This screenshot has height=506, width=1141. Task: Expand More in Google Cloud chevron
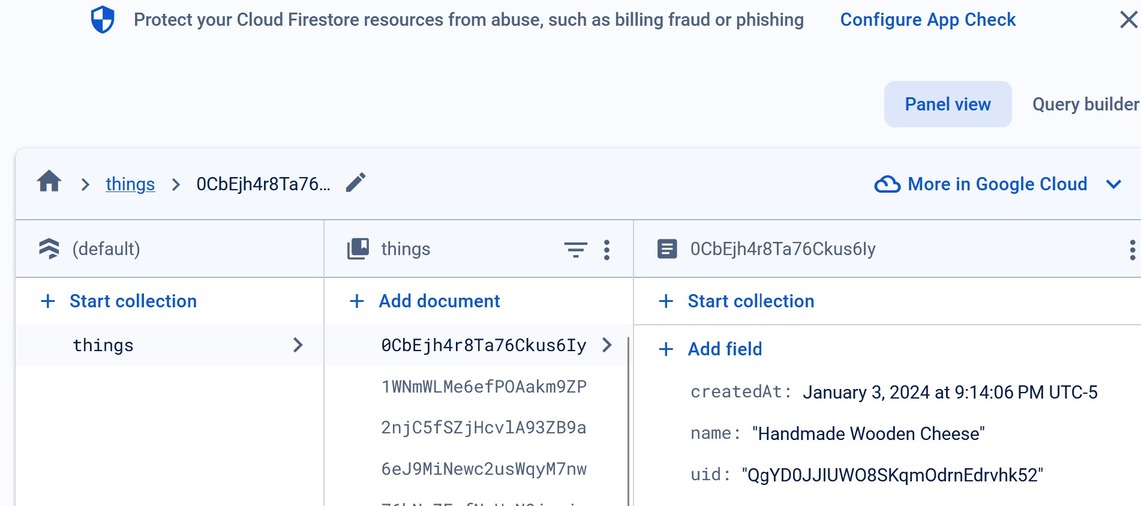[x=1113, y=184]
